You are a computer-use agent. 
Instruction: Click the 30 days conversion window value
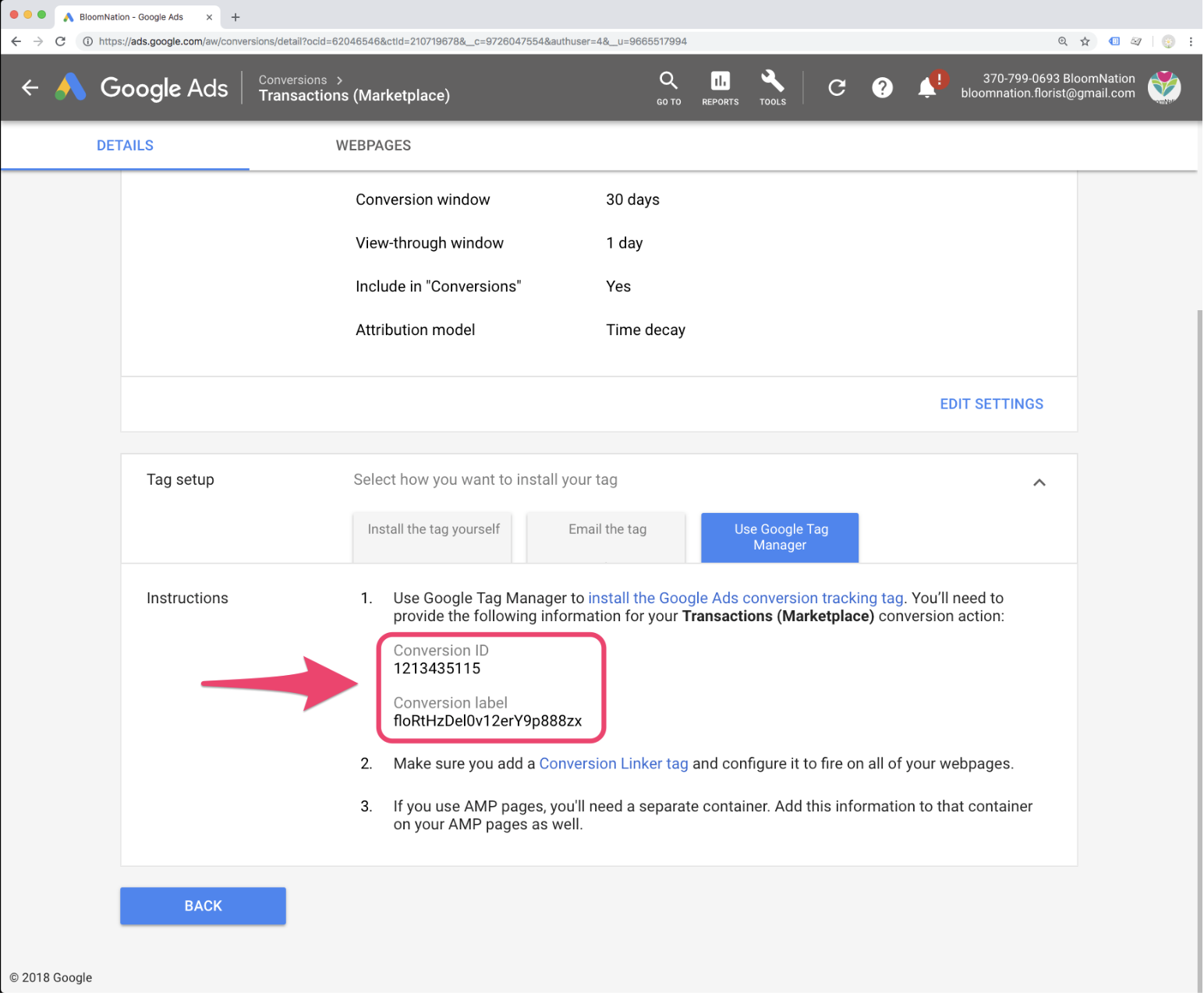click(632, 200)
